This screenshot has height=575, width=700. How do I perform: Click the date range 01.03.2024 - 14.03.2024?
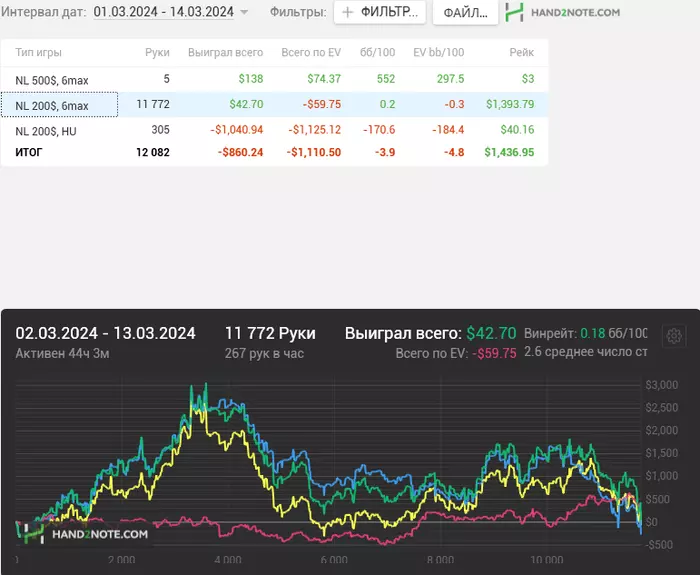pyautogui.click(x=164, y=12)
